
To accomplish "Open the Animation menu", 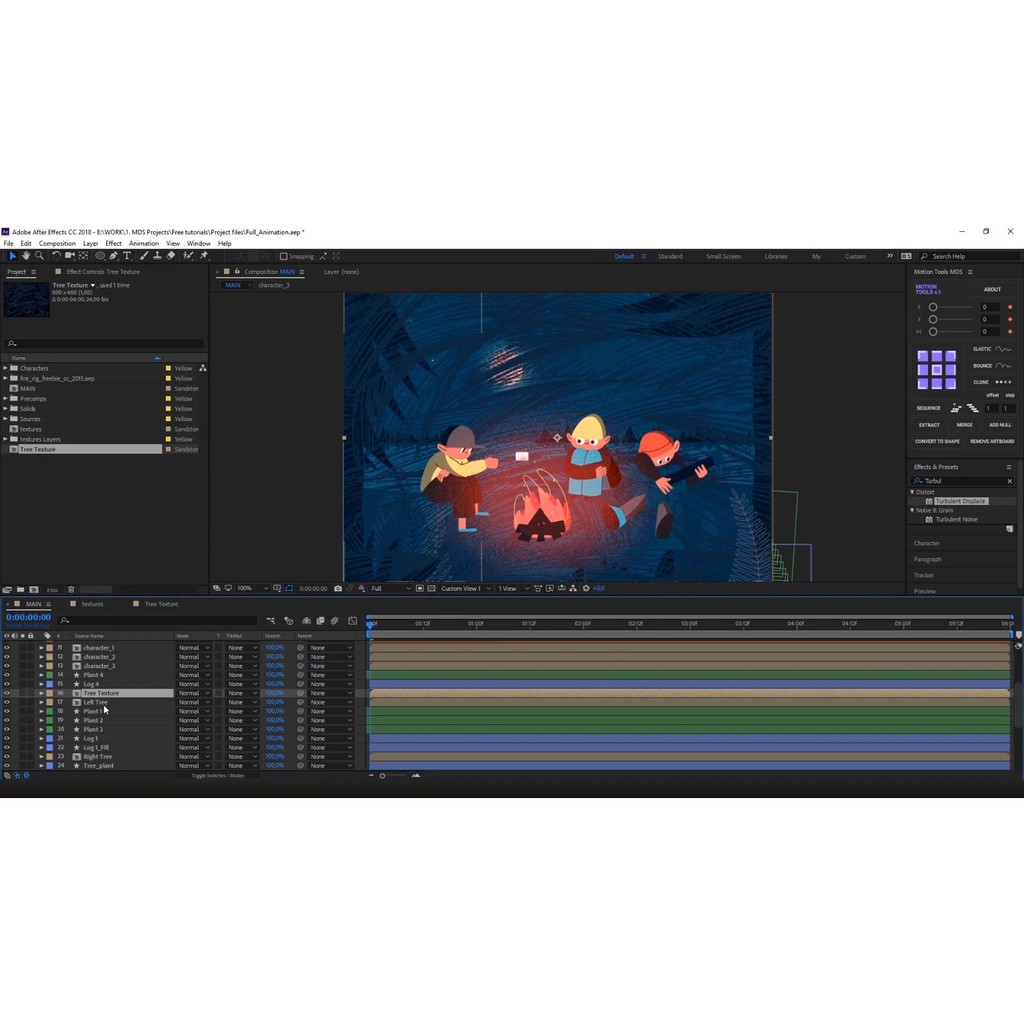I will pos(143,243).
